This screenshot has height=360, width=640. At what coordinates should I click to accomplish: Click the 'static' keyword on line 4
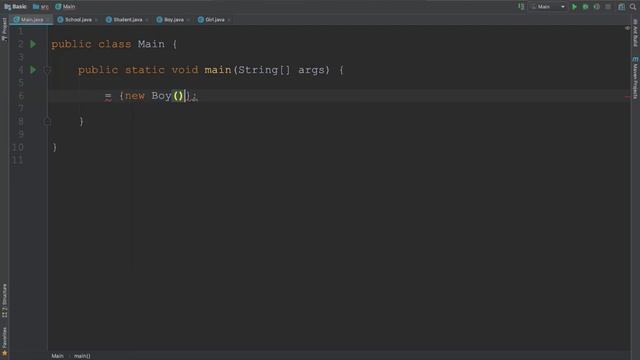pyautogui.click(x=144, y=70)
